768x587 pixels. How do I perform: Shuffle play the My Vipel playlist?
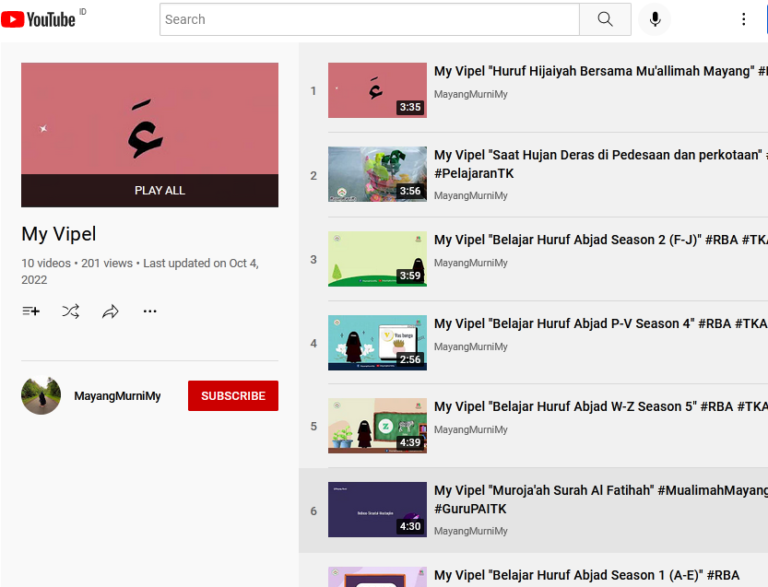click(70, 311)
